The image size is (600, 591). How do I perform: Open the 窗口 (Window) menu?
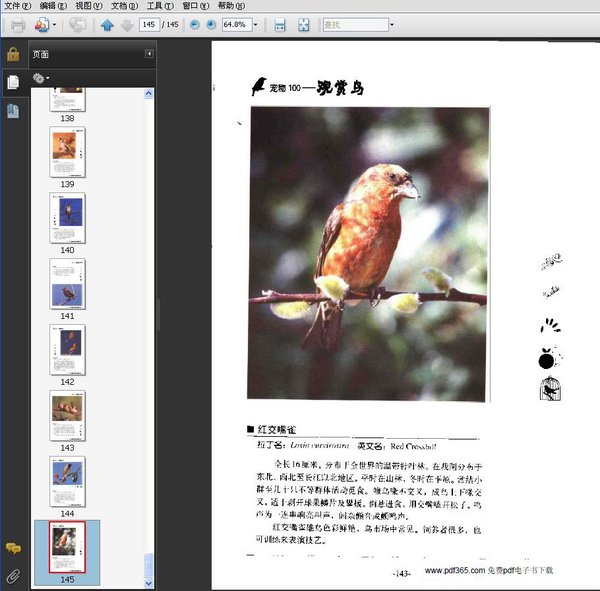click(x=195, y=6)
